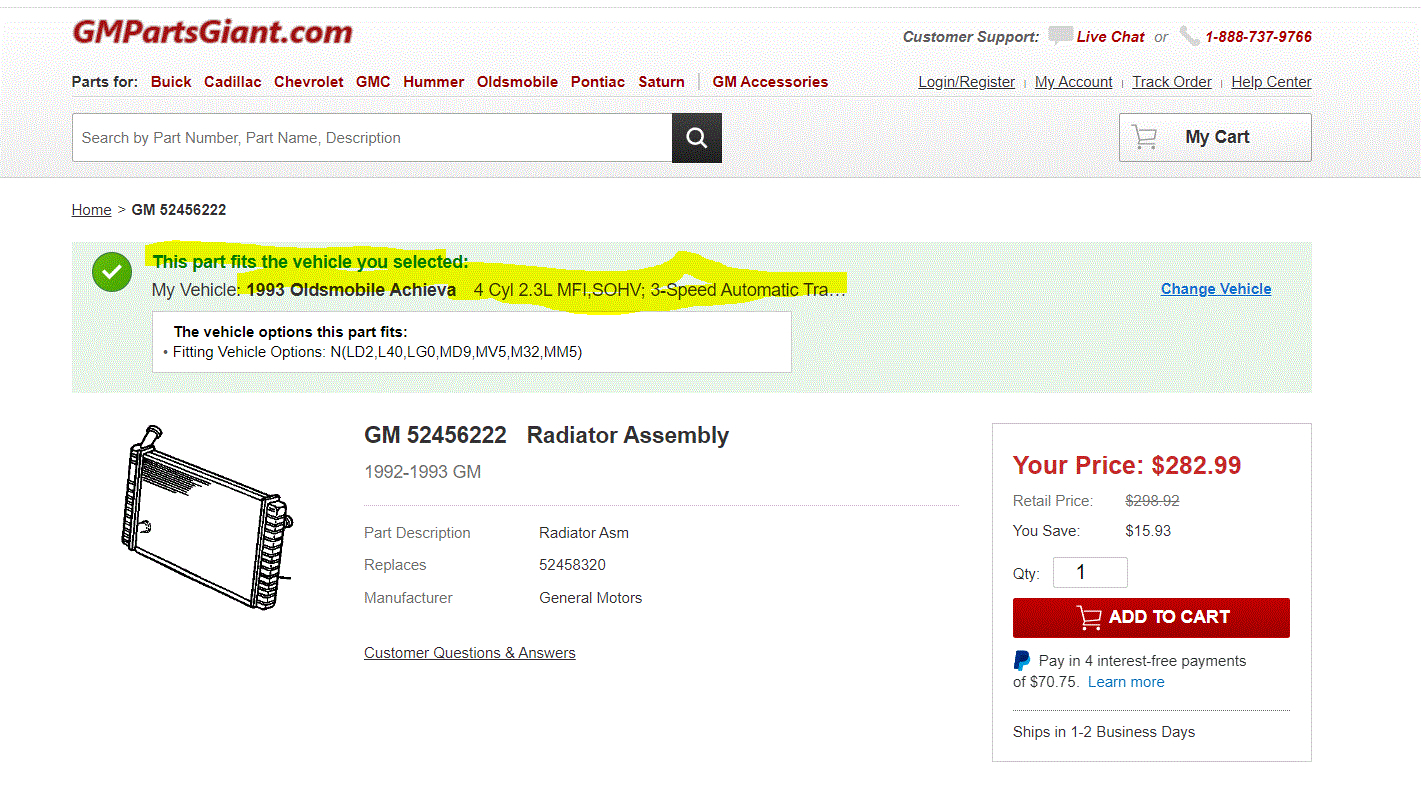Open Buick parts menu

click(x=171, y=82)
